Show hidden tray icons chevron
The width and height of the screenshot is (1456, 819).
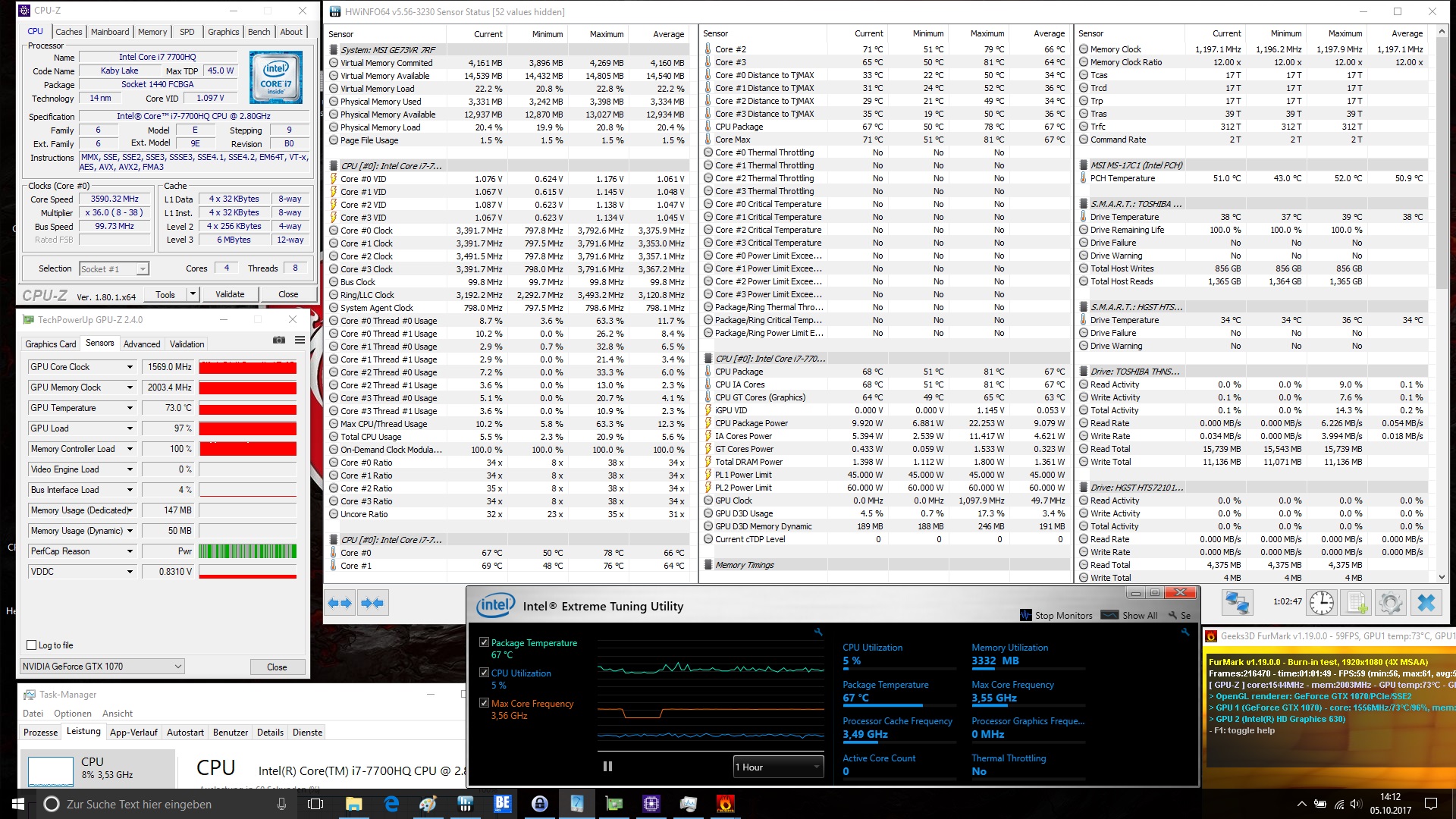1301,804
